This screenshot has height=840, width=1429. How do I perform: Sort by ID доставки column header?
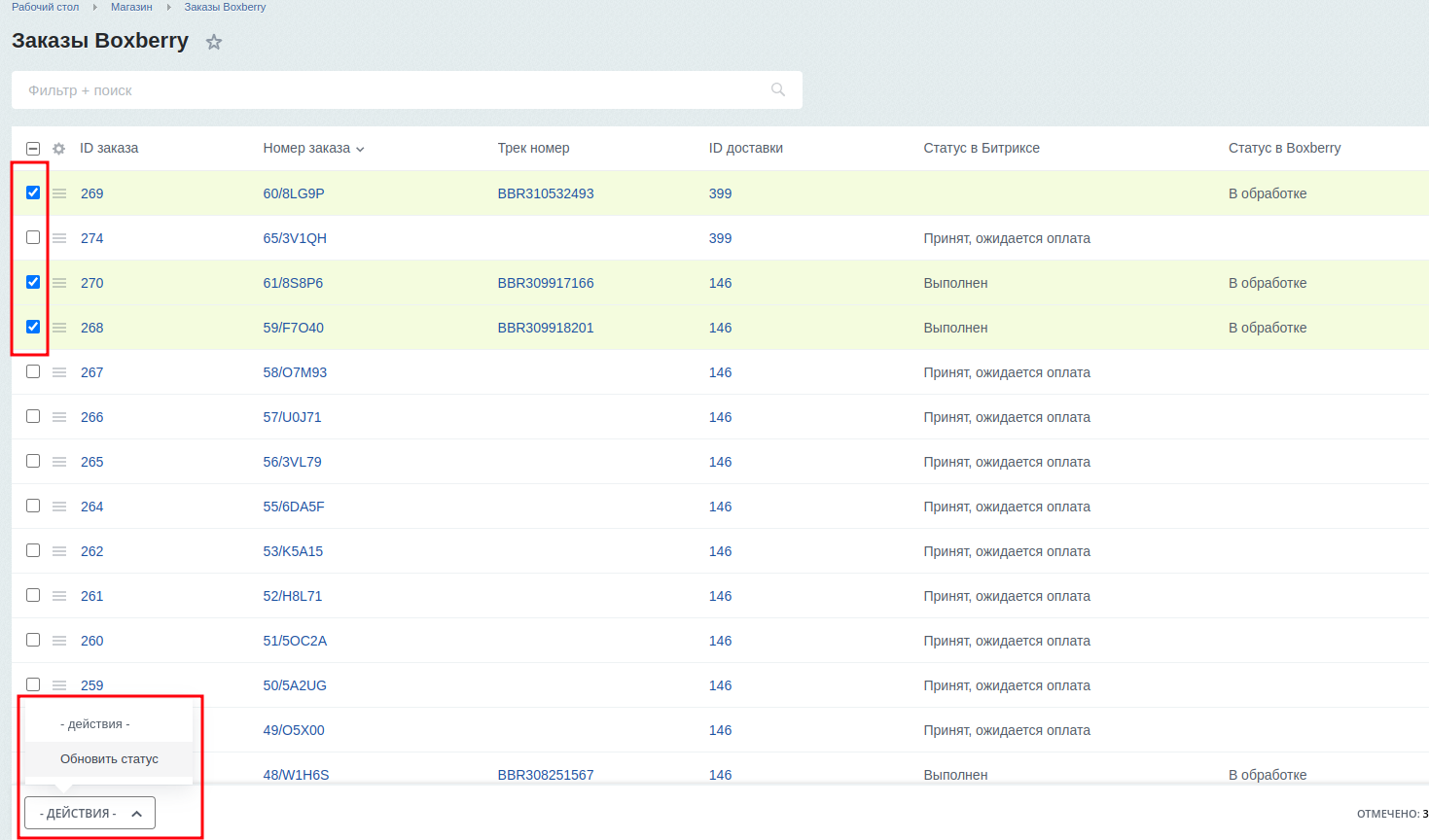[x=746, y=148]
